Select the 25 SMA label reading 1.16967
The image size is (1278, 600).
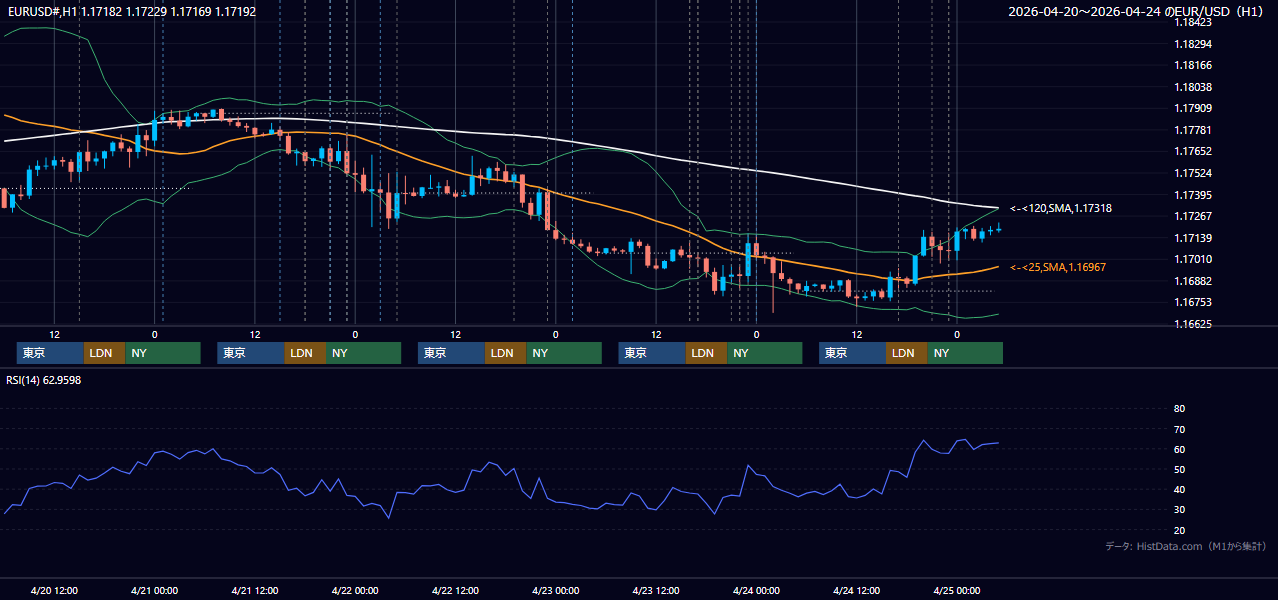click(x=1058, y=267)
